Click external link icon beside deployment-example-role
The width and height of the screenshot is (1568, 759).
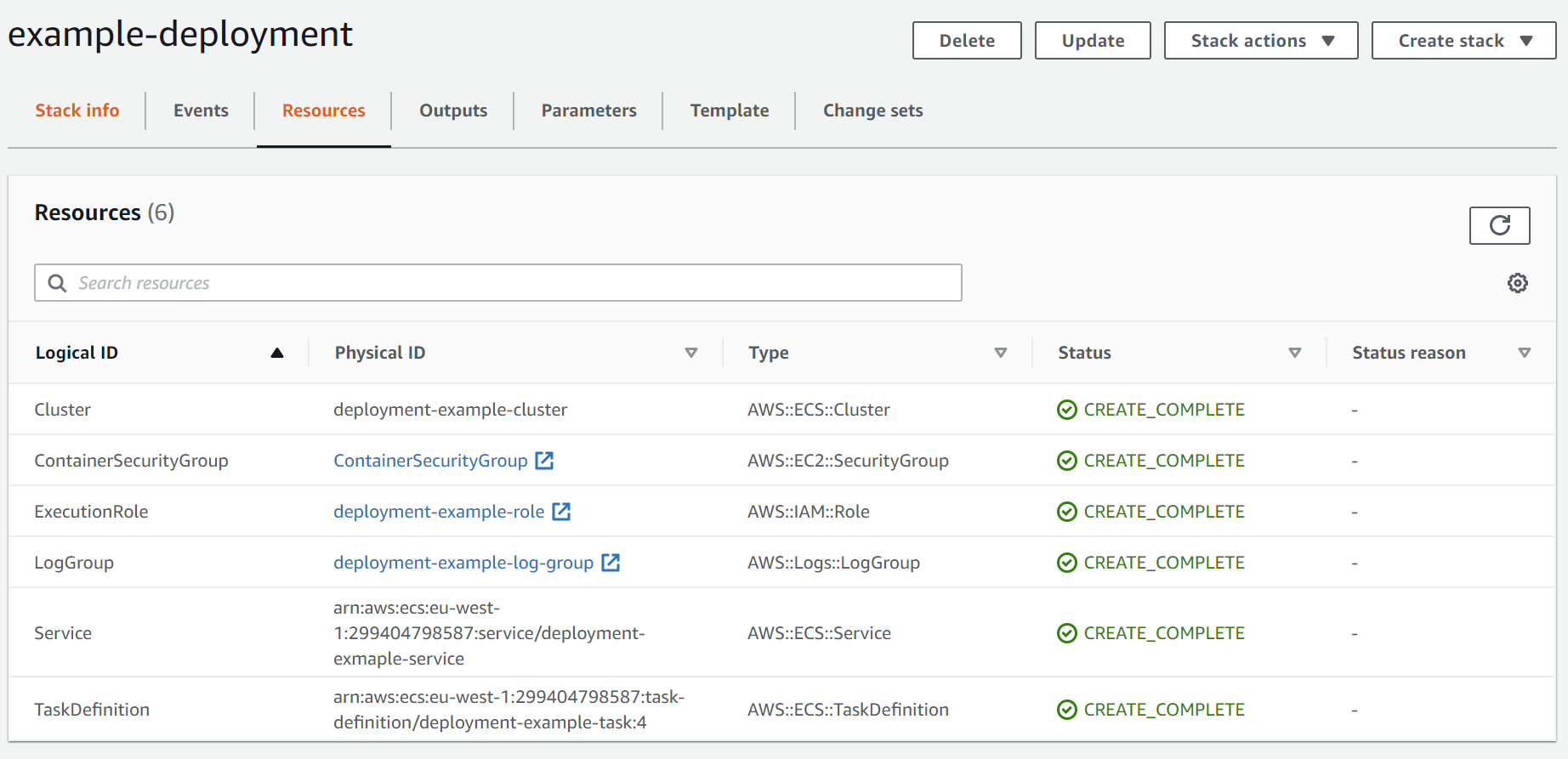click(x=561, y=512)
